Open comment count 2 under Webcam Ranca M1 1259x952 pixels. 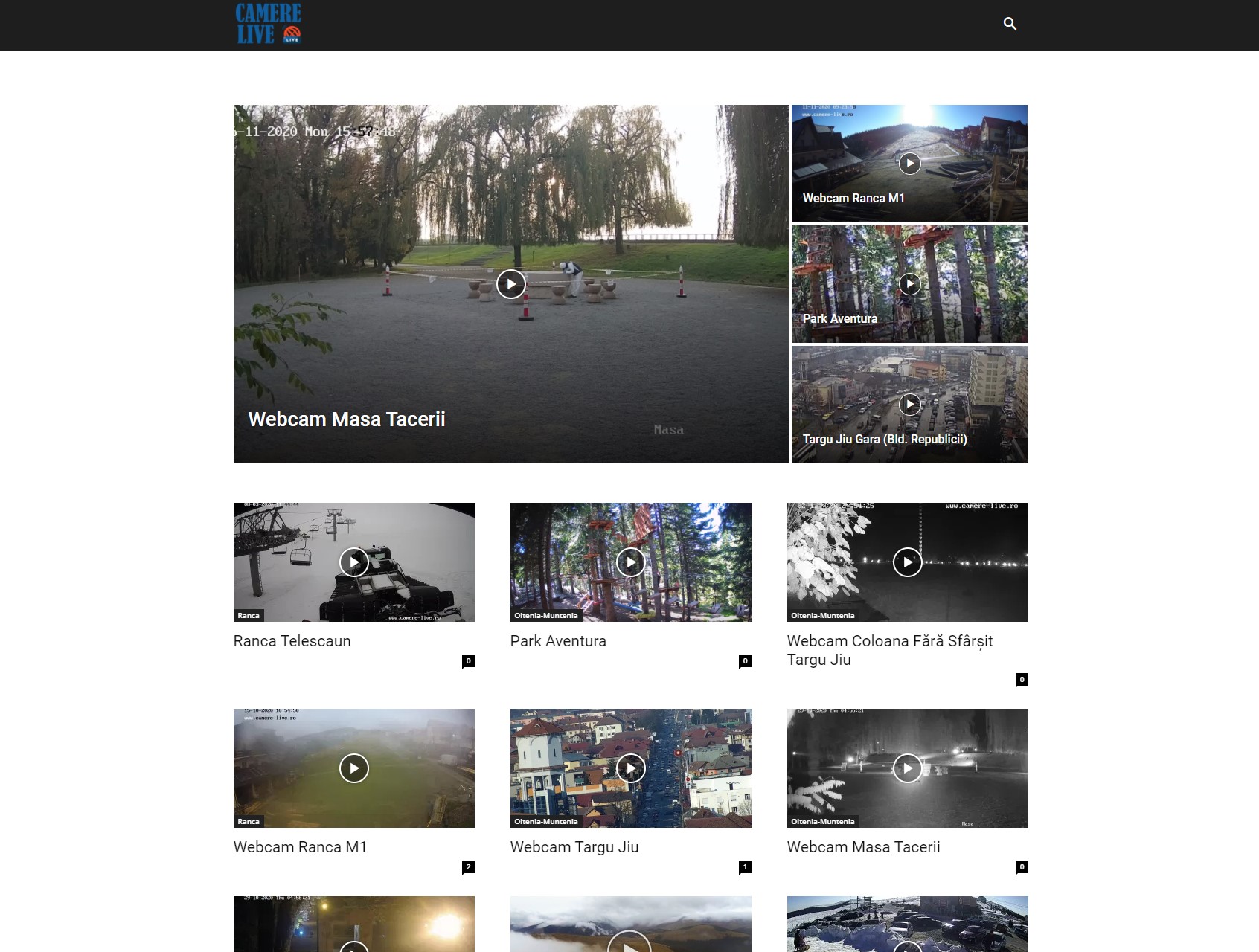click(468, 867)
